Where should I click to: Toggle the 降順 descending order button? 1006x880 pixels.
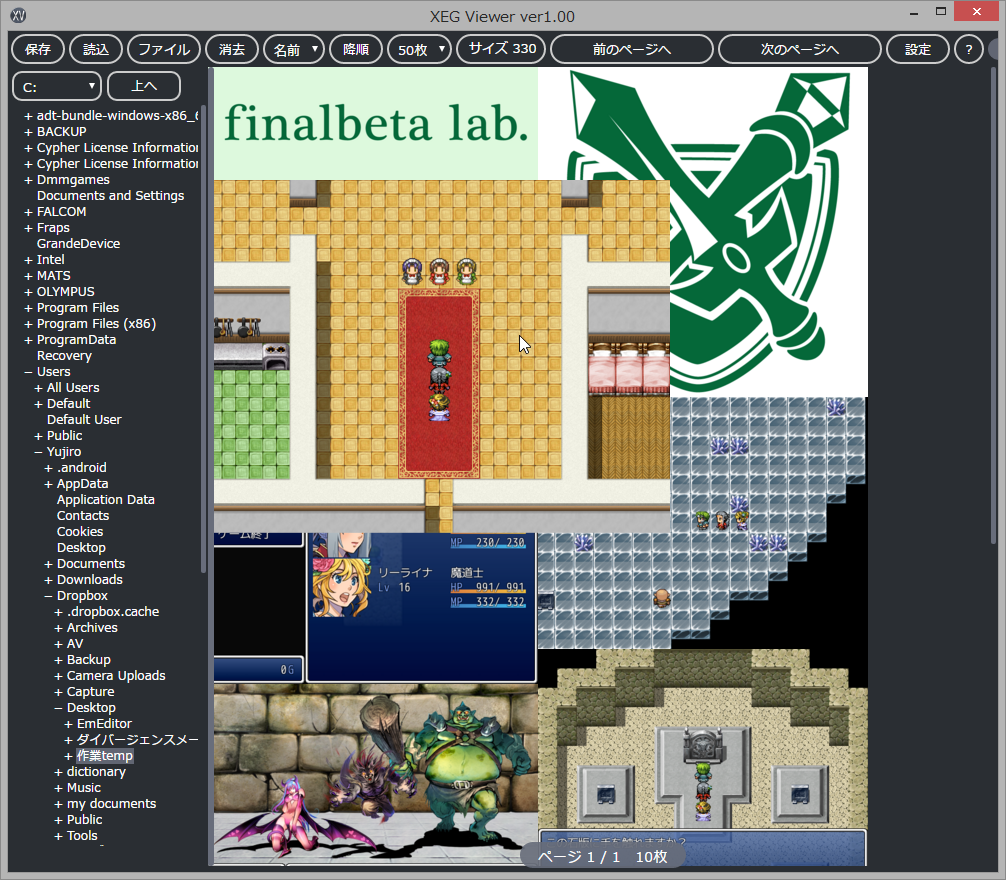click(x=356, y=49)
